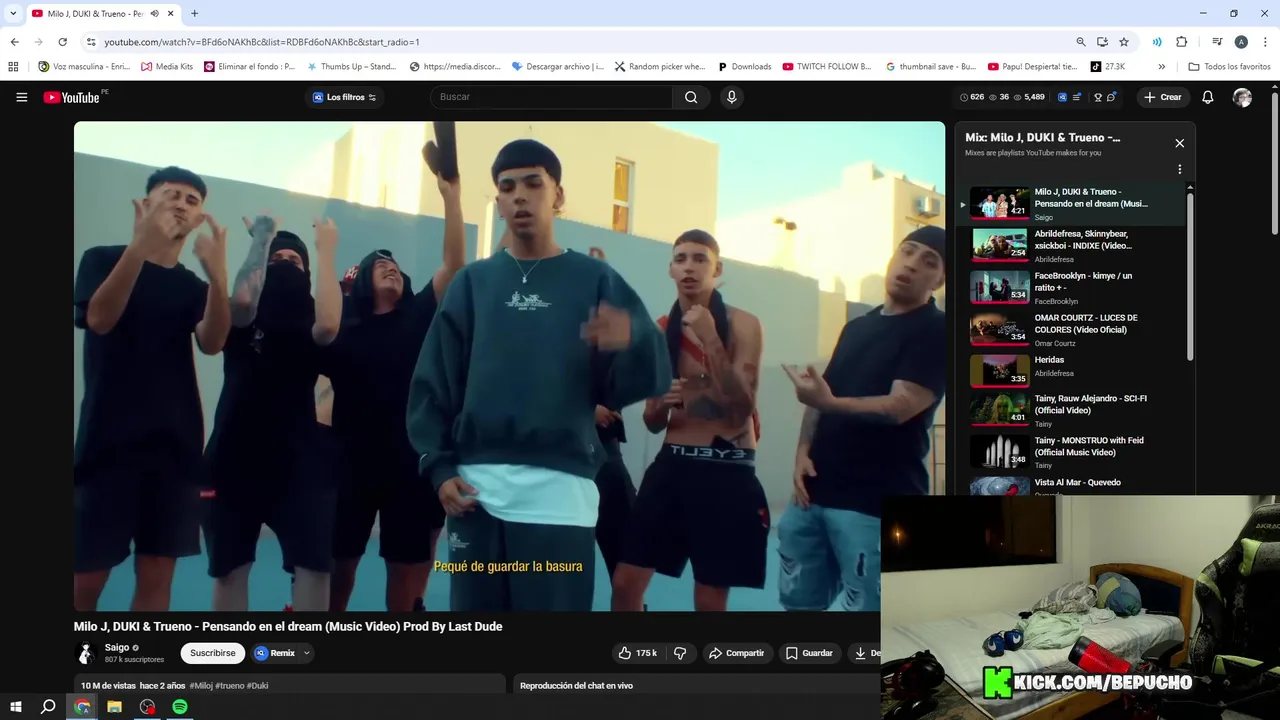Open YouTube notifications bell
Viewport: 1280px width, 720px height.
click(x=1207, y=97)
